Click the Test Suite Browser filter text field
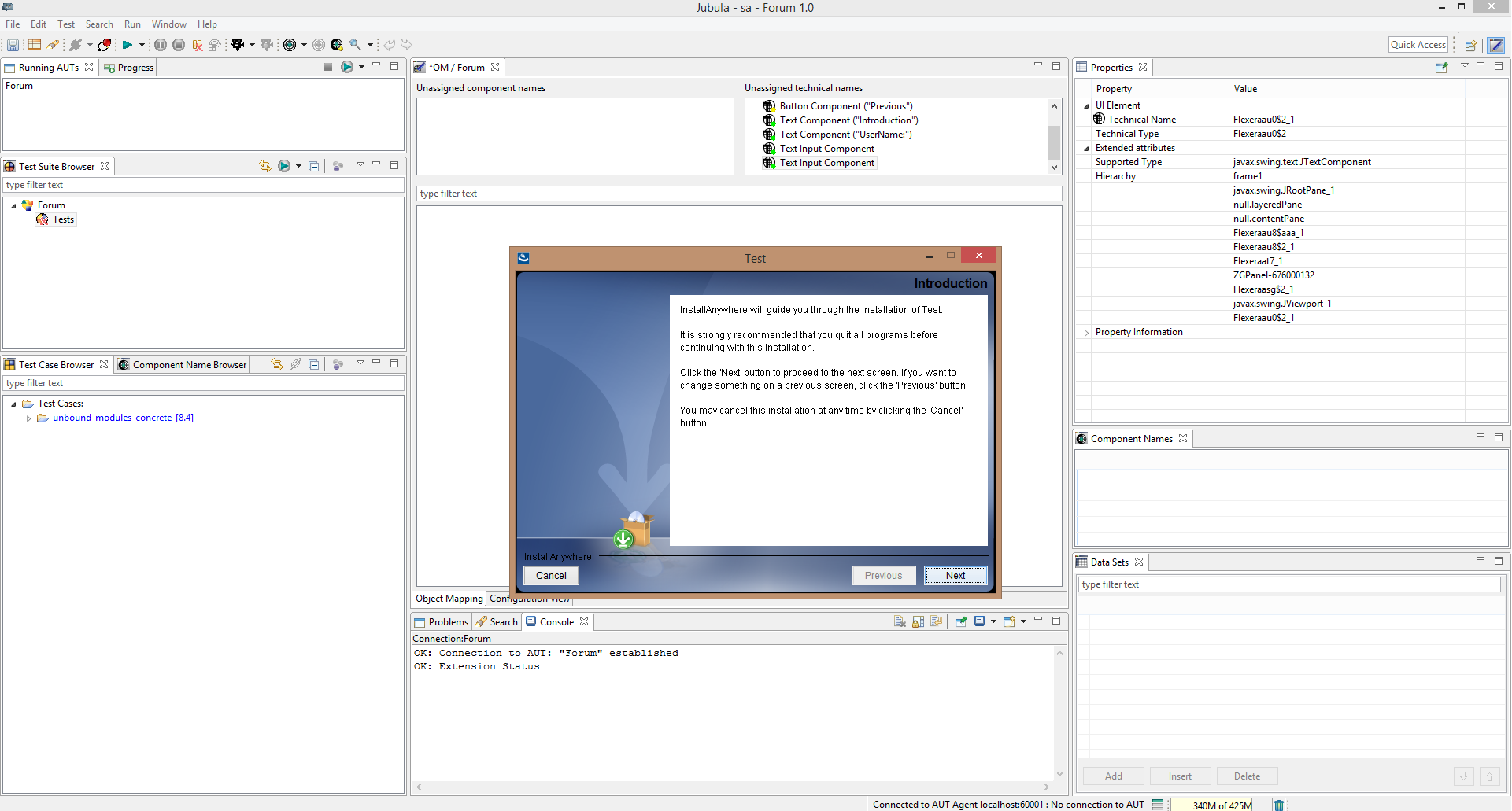 tap(204, 185)
